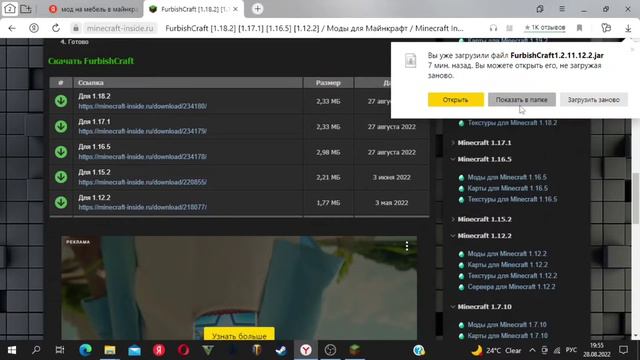Image resolution: width=640 pixels, height=360 pixels.
Task: Open the ad options three-dot menu
Action: point(407,246)
